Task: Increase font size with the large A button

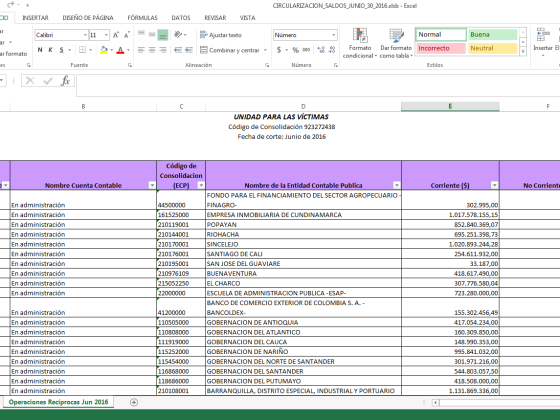Action: point(116,35)
